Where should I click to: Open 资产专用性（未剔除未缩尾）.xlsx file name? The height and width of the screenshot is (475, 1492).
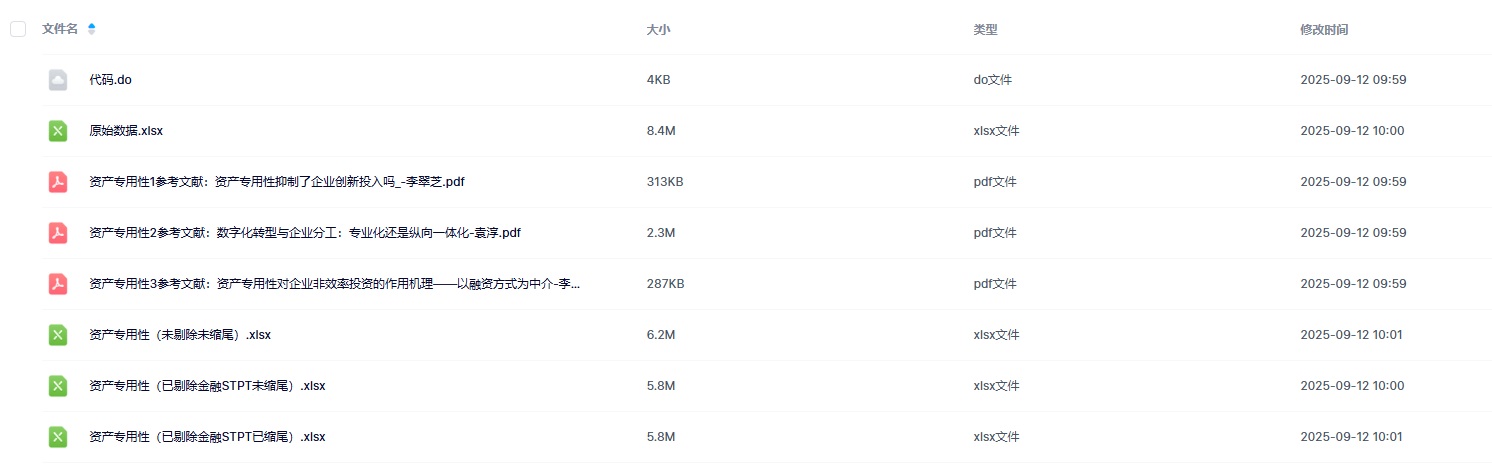coord(180,335)
